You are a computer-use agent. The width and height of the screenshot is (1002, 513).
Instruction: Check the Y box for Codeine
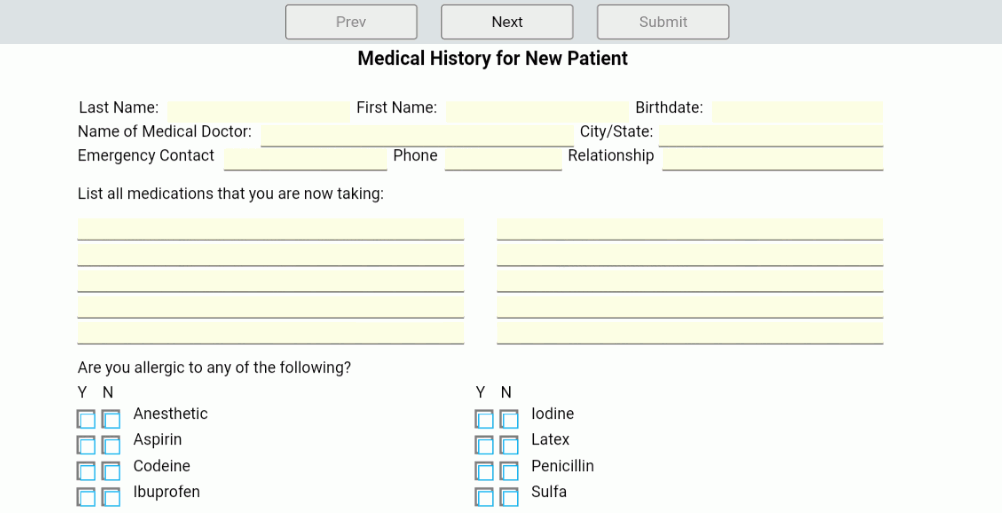point(86,471)
